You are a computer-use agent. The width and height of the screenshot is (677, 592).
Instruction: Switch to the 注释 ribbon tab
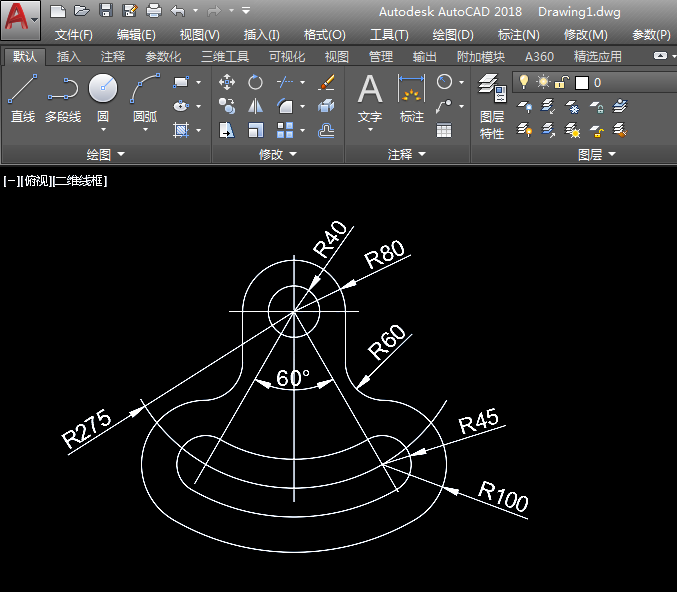click(x=113, y=57)
